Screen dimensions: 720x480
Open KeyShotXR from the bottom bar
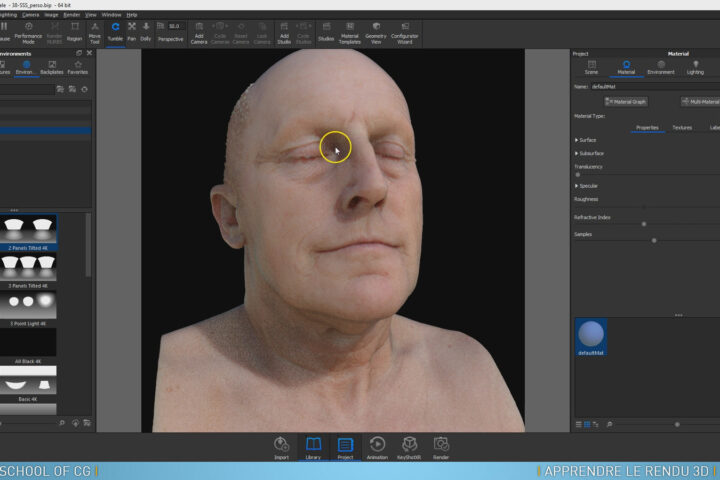409,448
